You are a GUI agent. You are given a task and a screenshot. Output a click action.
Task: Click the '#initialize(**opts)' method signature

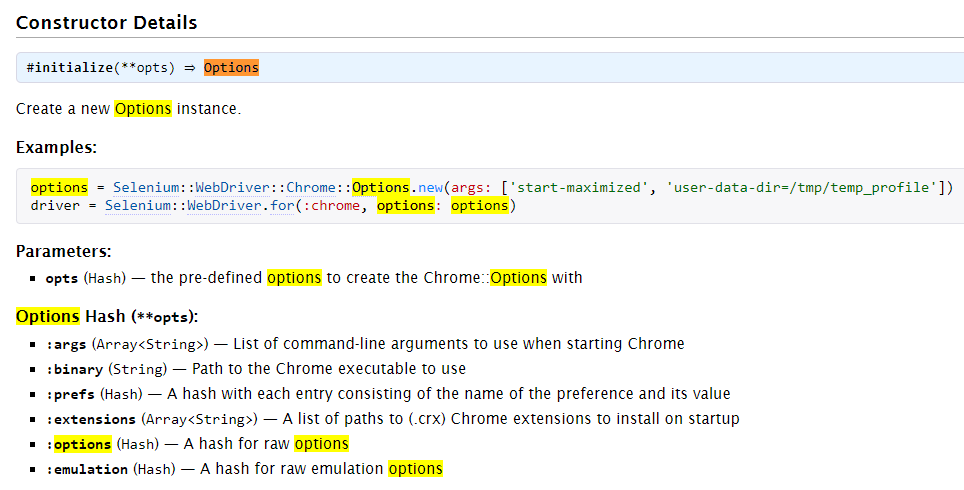100,68
